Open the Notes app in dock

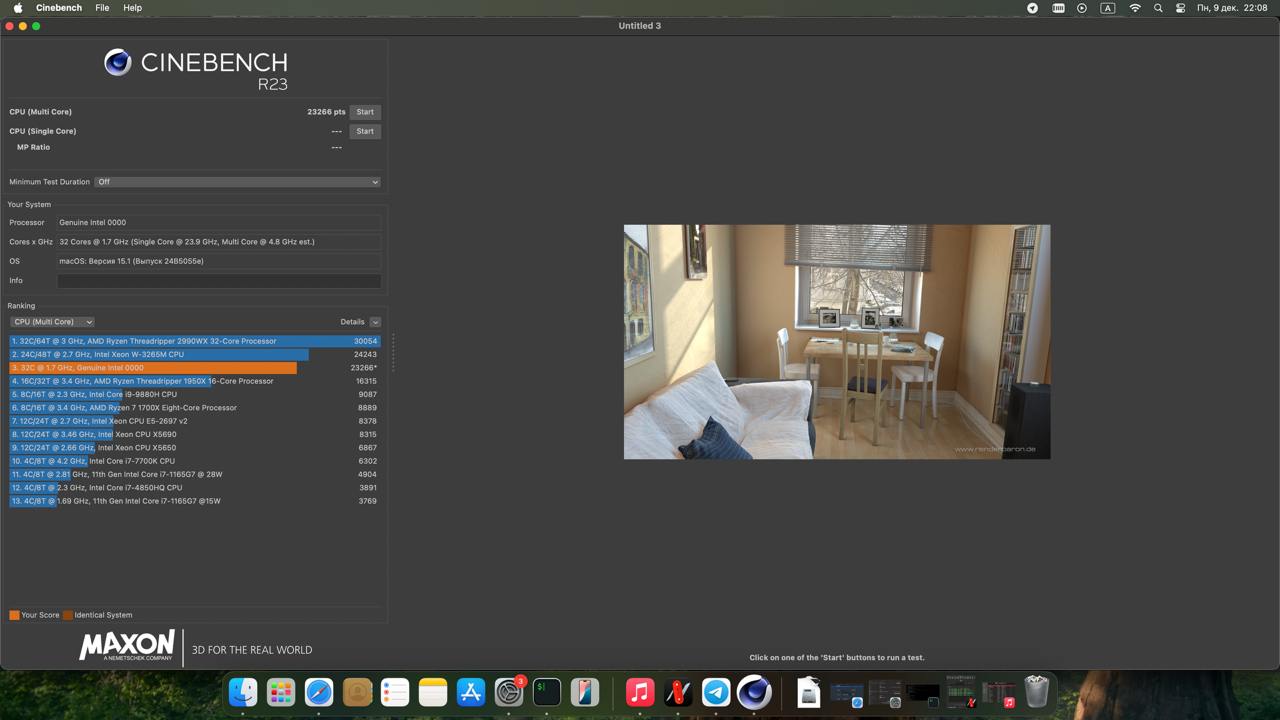click(433, 692)
